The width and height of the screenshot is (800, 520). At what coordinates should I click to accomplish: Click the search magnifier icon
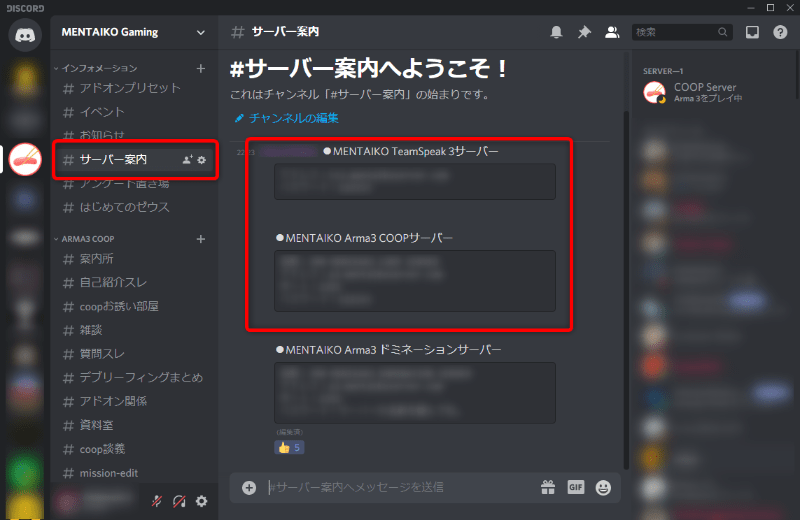tap(722, 32)
